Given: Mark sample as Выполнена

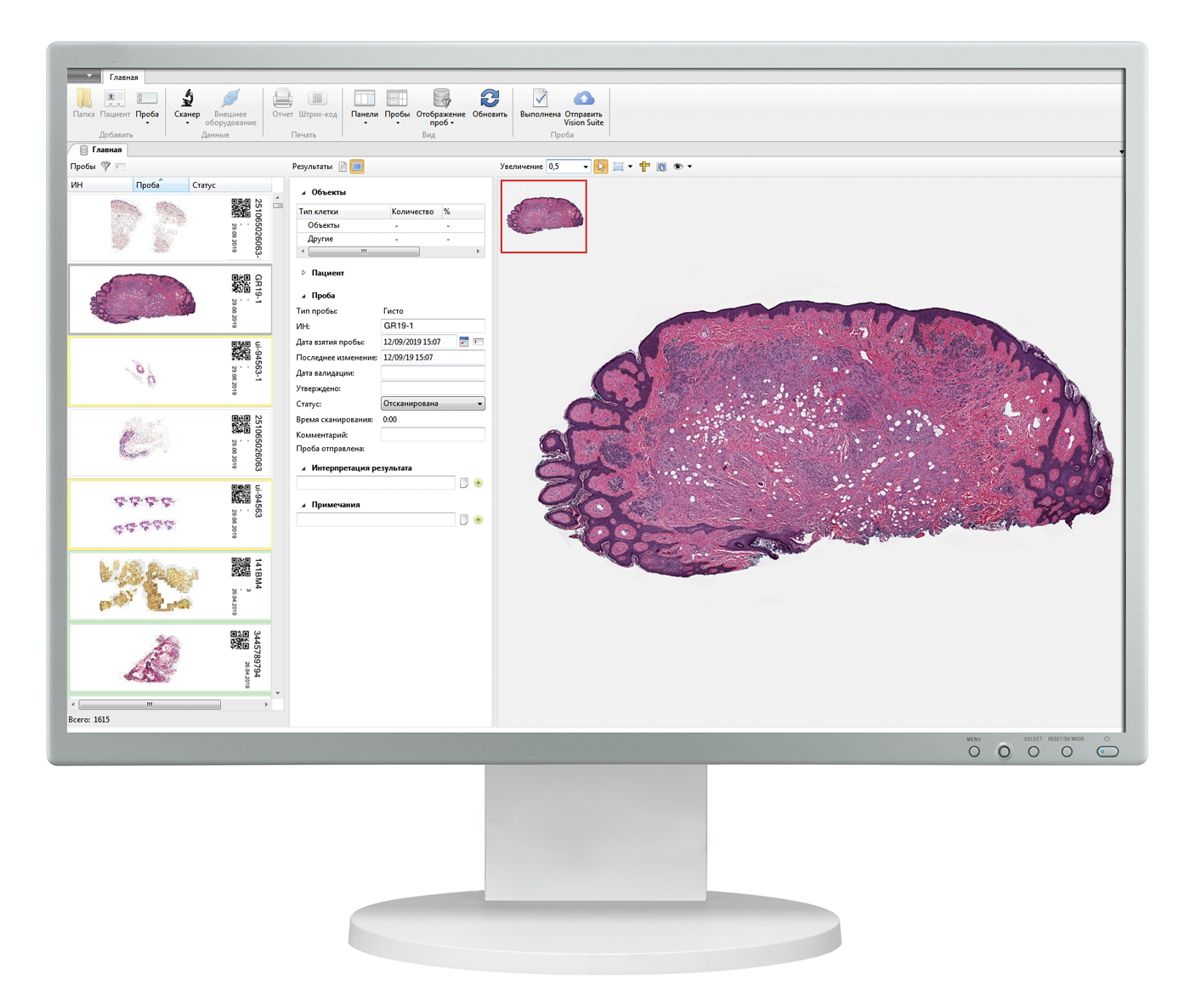Looking at the screenshot, I should point(540,99).
